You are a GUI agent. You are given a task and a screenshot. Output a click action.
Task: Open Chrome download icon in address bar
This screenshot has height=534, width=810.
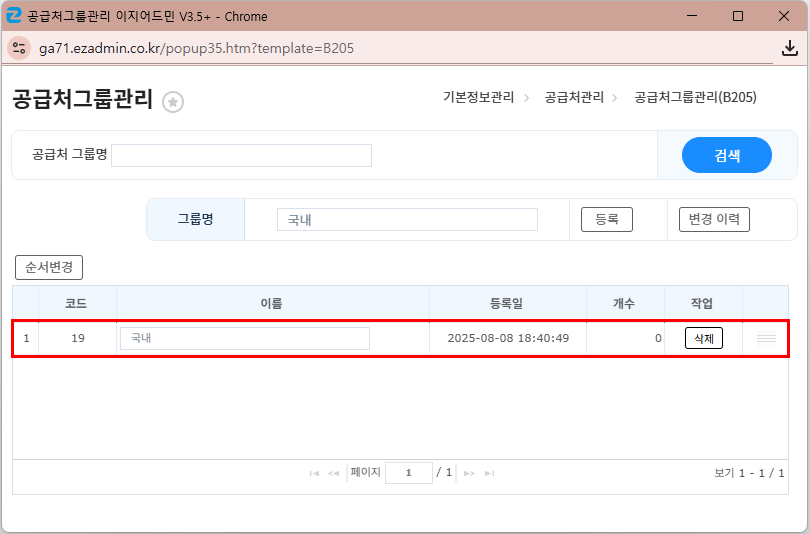pyautogui.click(x=789, y=48)
